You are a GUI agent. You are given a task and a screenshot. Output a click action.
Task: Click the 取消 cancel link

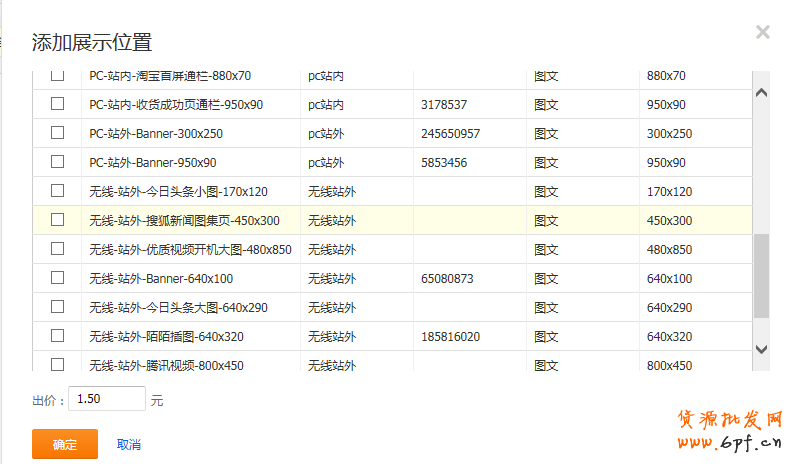pyautogui.click(x=128, y=444)
